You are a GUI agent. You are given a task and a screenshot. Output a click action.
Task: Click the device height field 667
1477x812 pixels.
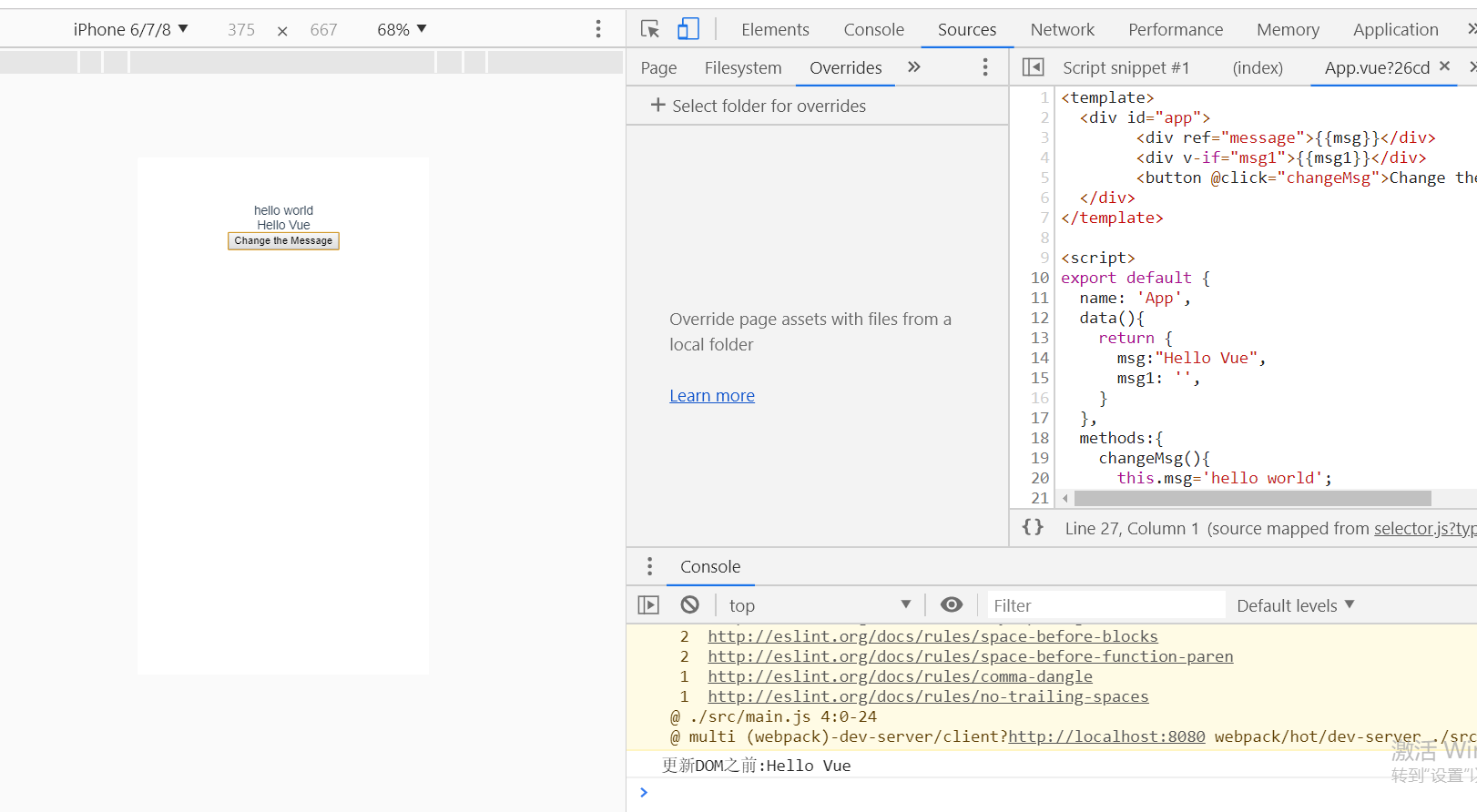323,29
